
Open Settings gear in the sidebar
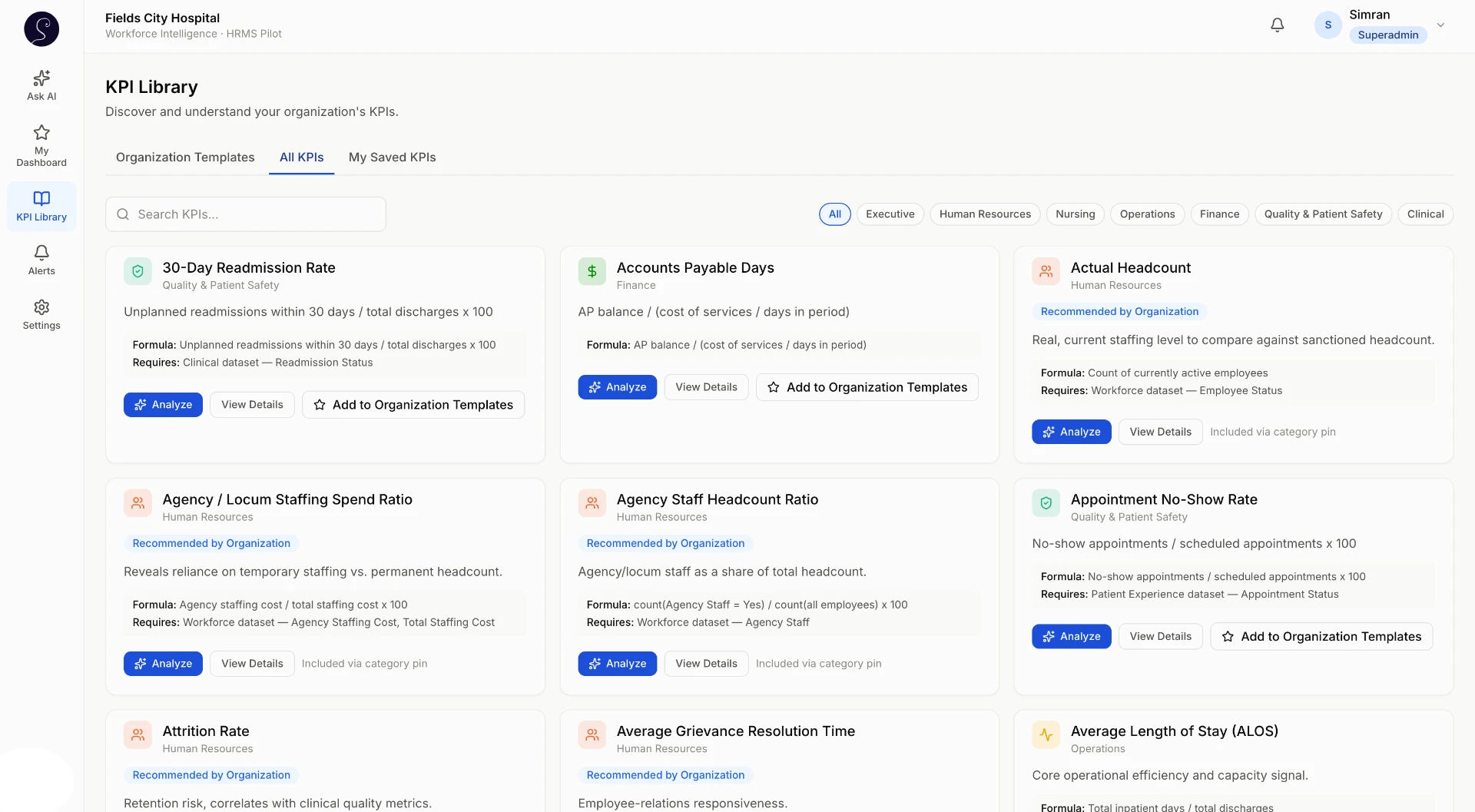click(x=41, y=314)
